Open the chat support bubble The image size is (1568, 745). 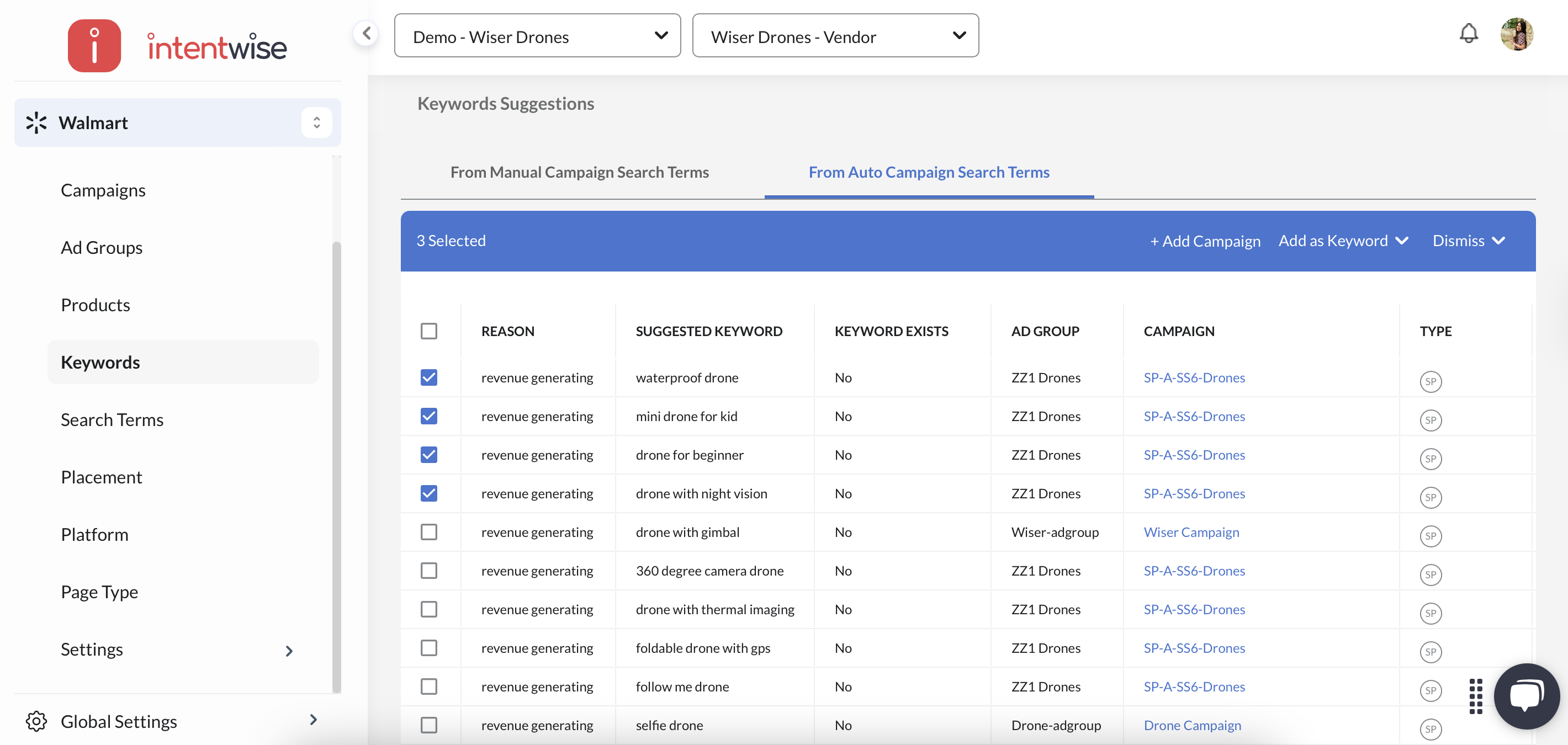[1527, 696]
